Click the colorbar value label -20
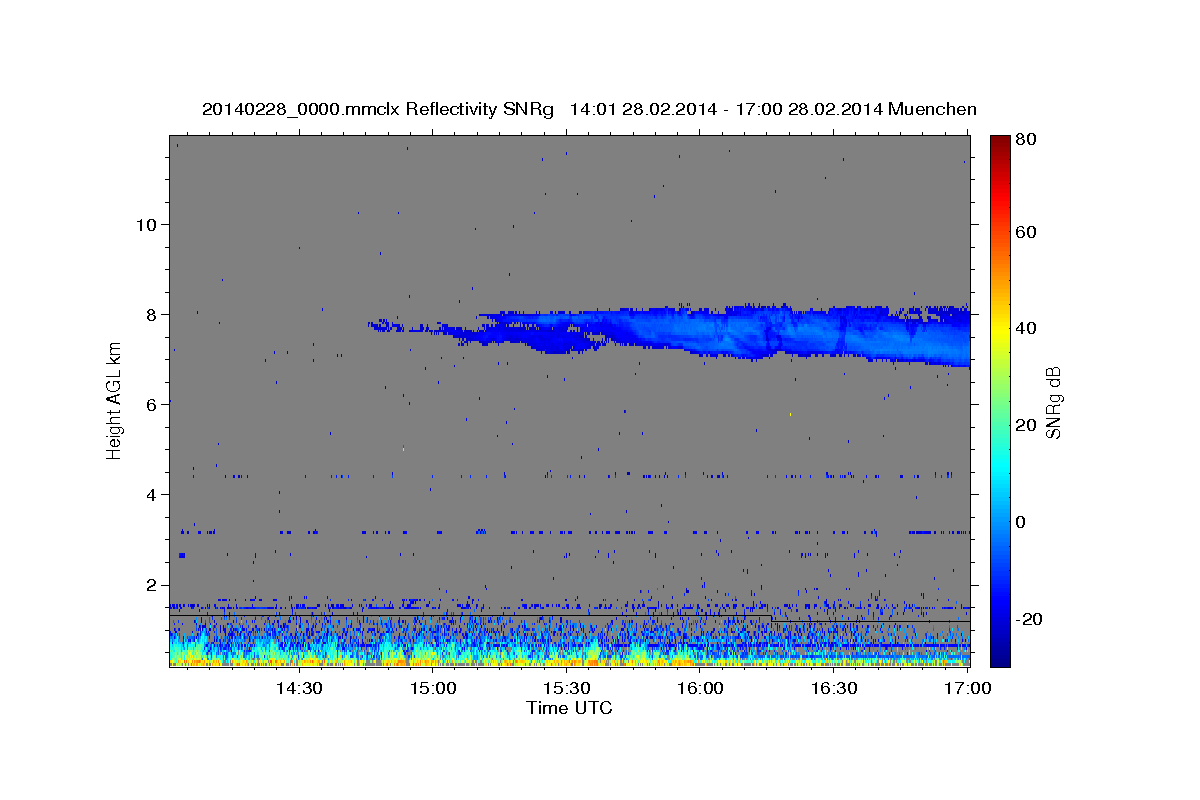1200x800 pixels. (x=1029, y=619)
